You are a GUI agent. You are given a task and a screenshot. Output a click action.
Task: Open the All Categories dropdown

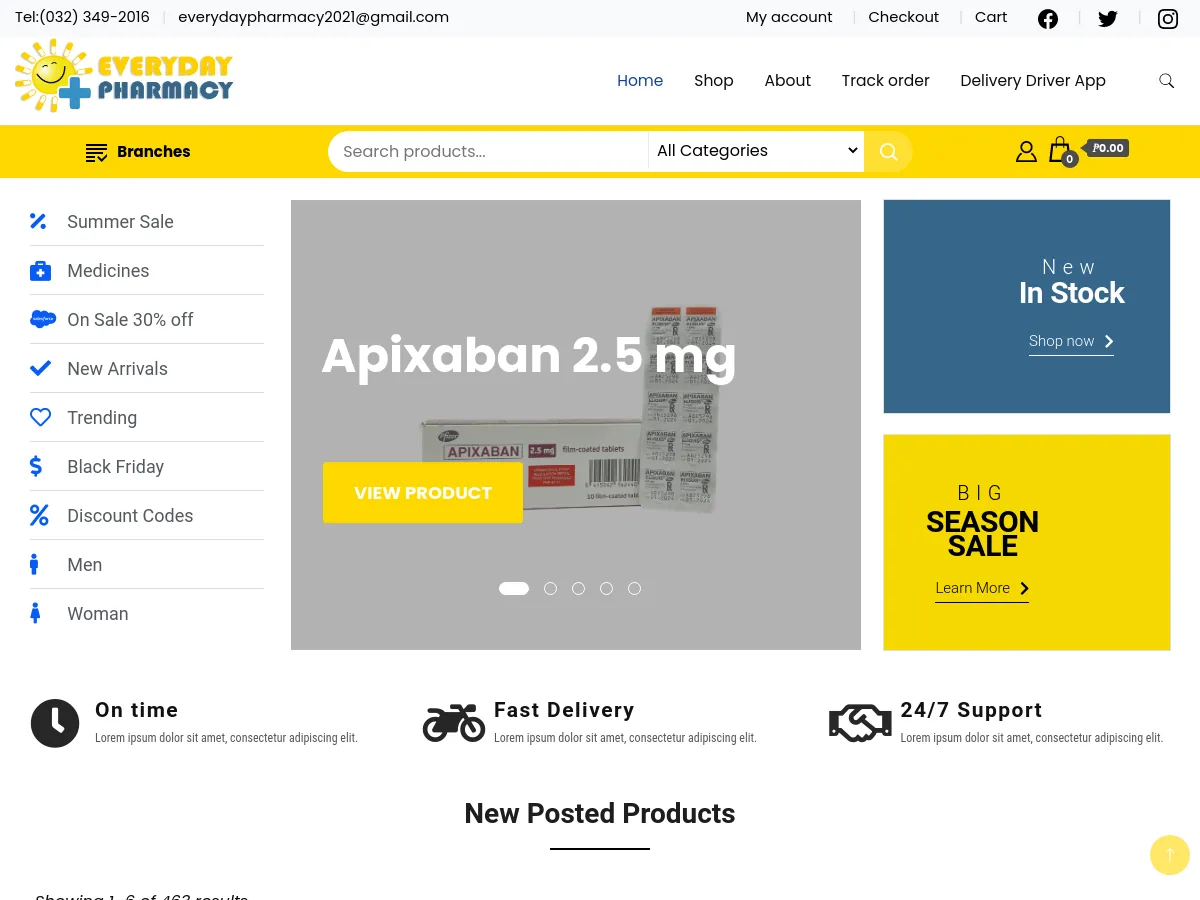[x=756, y=150]
